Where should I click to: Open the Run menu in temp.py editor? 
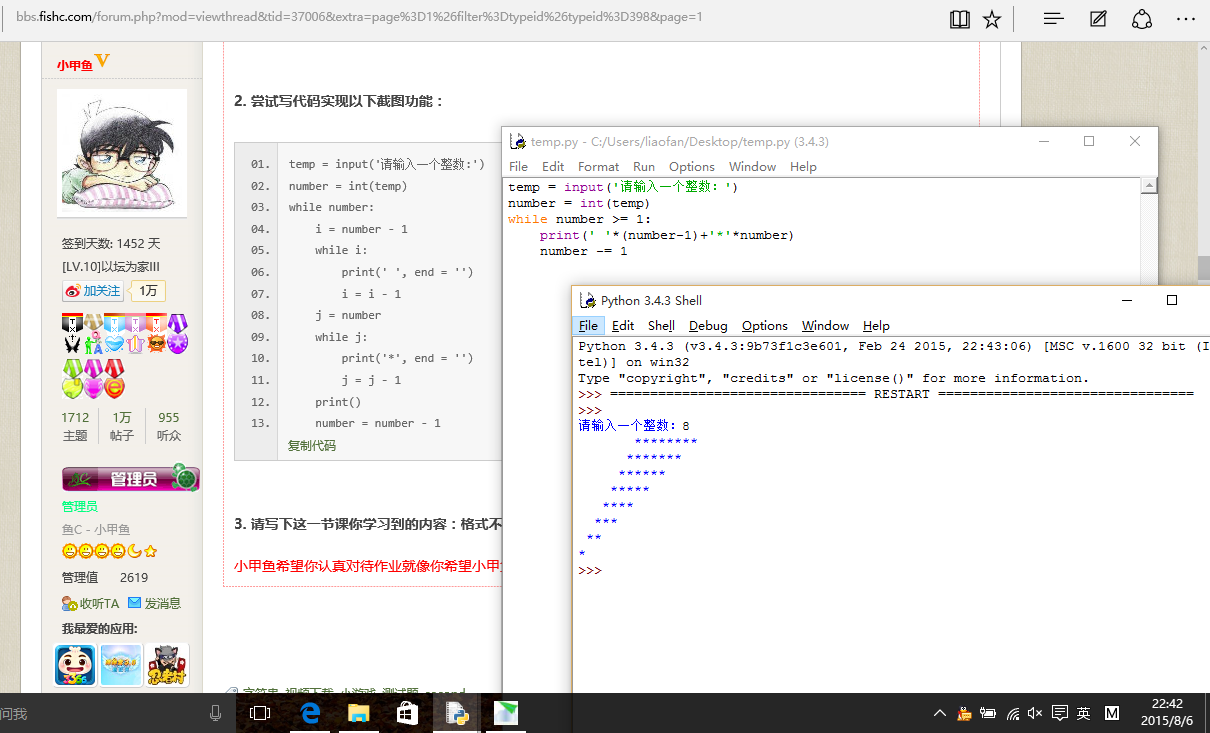tap(643, 166)
